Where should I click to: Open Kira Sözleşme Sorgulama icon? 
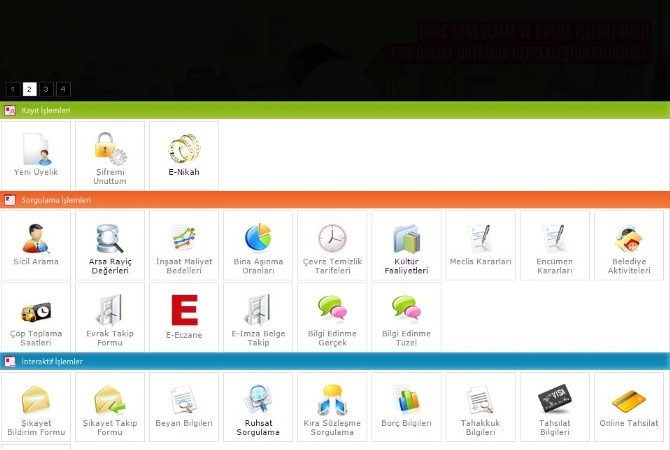click(332, 400)
